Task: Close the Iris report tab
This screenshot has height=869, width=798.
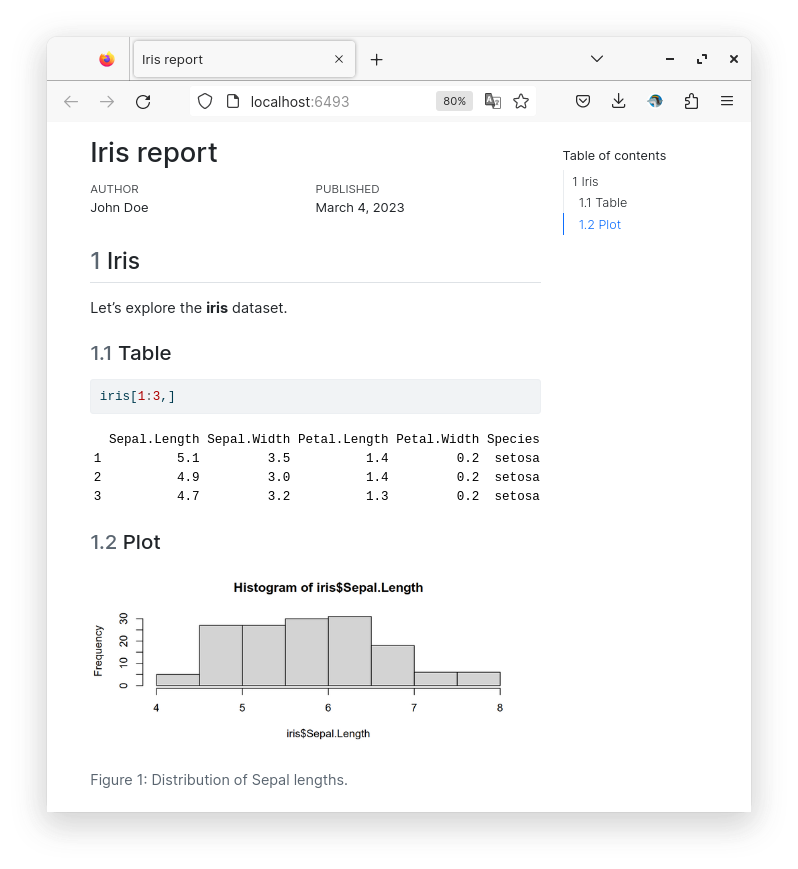Action: (339, 59)
